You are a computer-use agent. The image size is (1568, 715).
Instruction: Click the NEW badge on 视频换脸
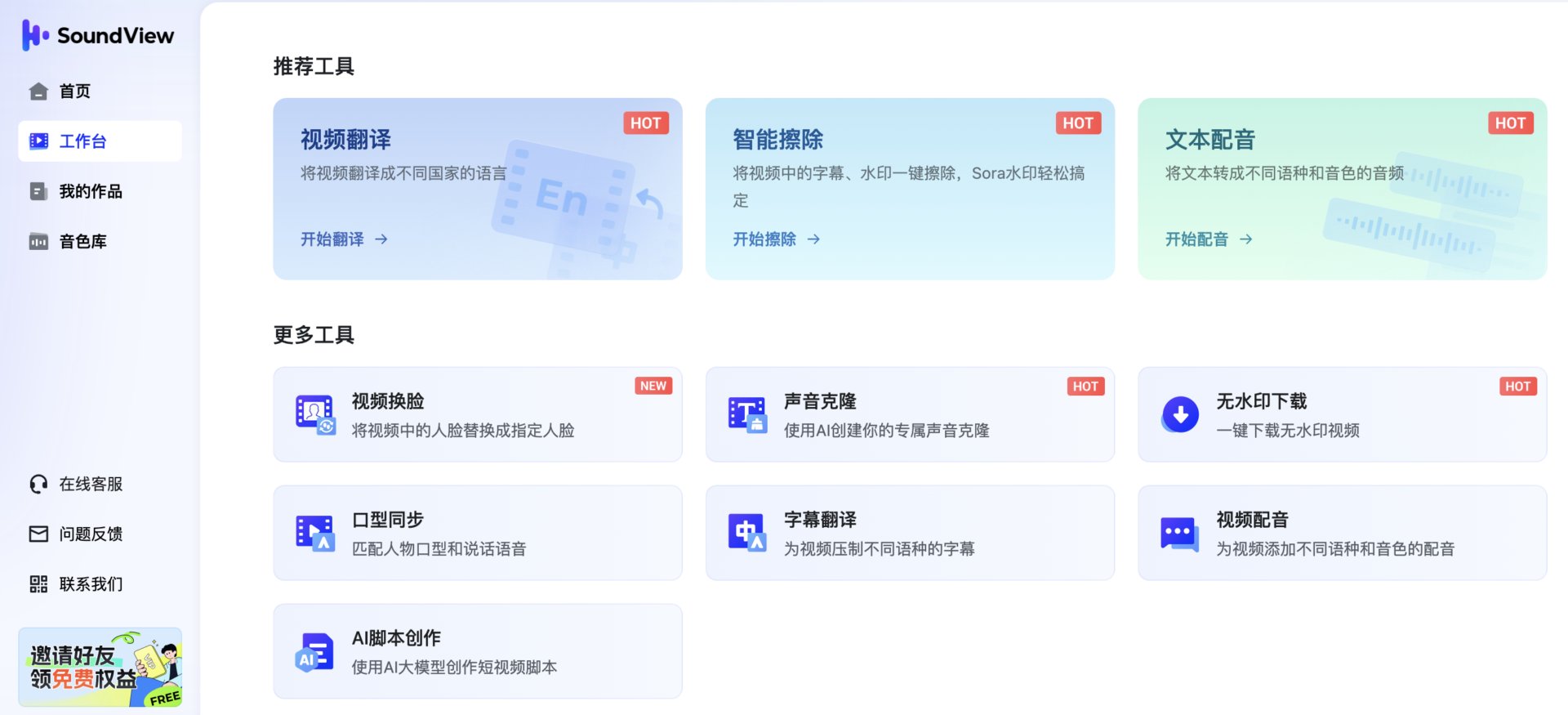(653, 387)
